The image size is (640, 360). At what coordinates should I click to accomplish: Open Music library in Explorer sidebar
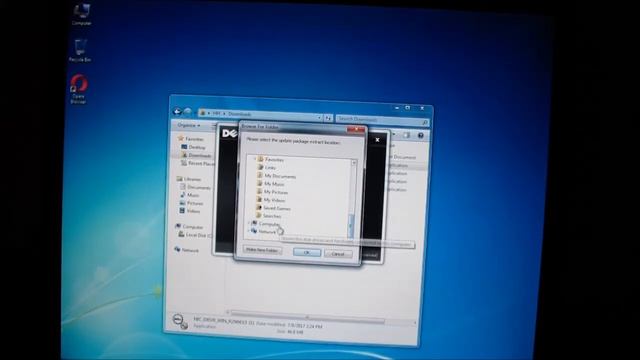point(190,195)
